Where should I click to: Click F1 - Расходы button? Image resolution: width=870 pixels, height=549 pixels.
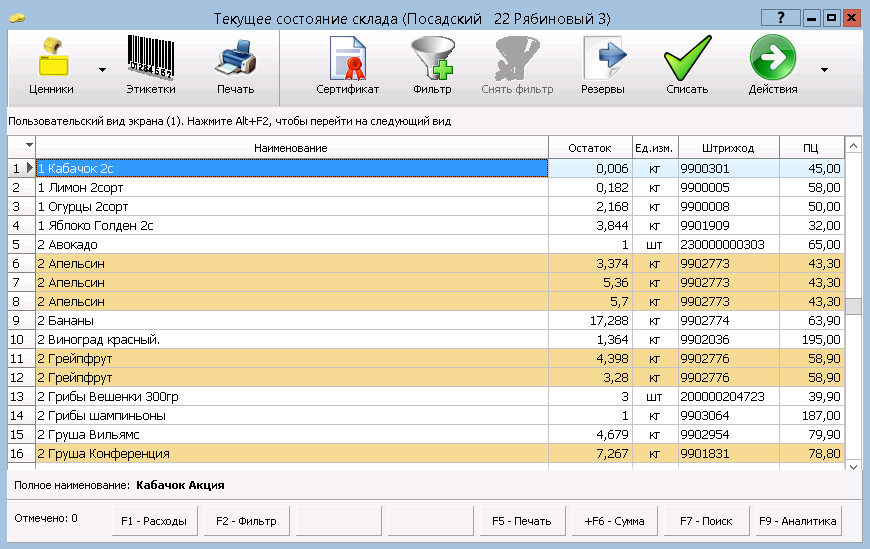(x=154, y=521)
